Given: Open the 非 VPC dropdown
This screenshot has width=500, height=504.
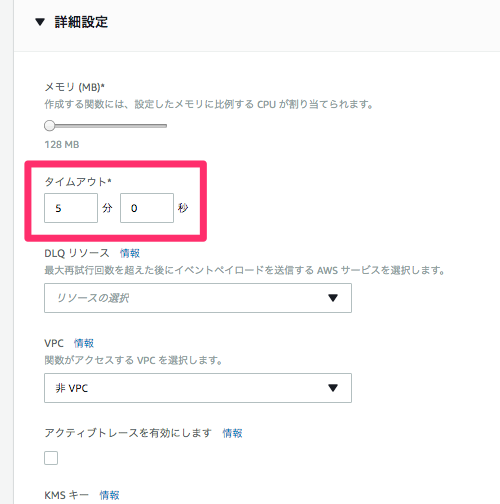Looking at the screenshot, I should coord(198,388).
